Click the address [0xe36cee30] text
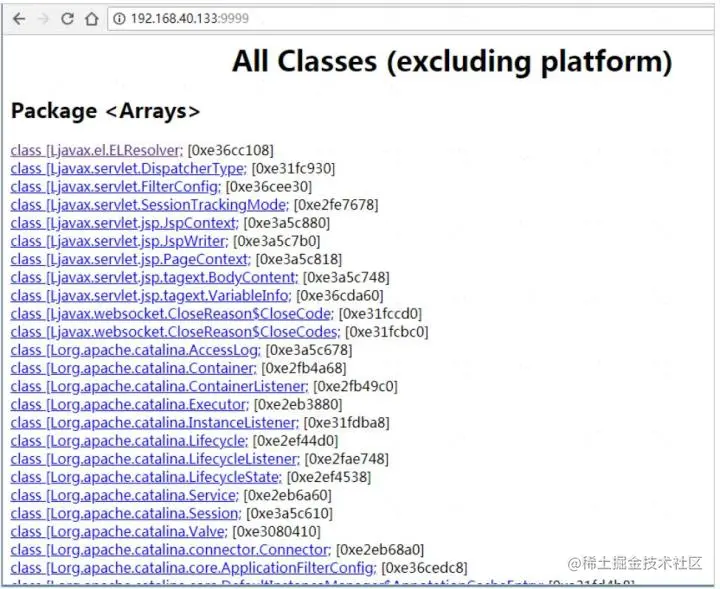Image resolution: width=720 pixels, height=589 pixels. pos(269,187)
